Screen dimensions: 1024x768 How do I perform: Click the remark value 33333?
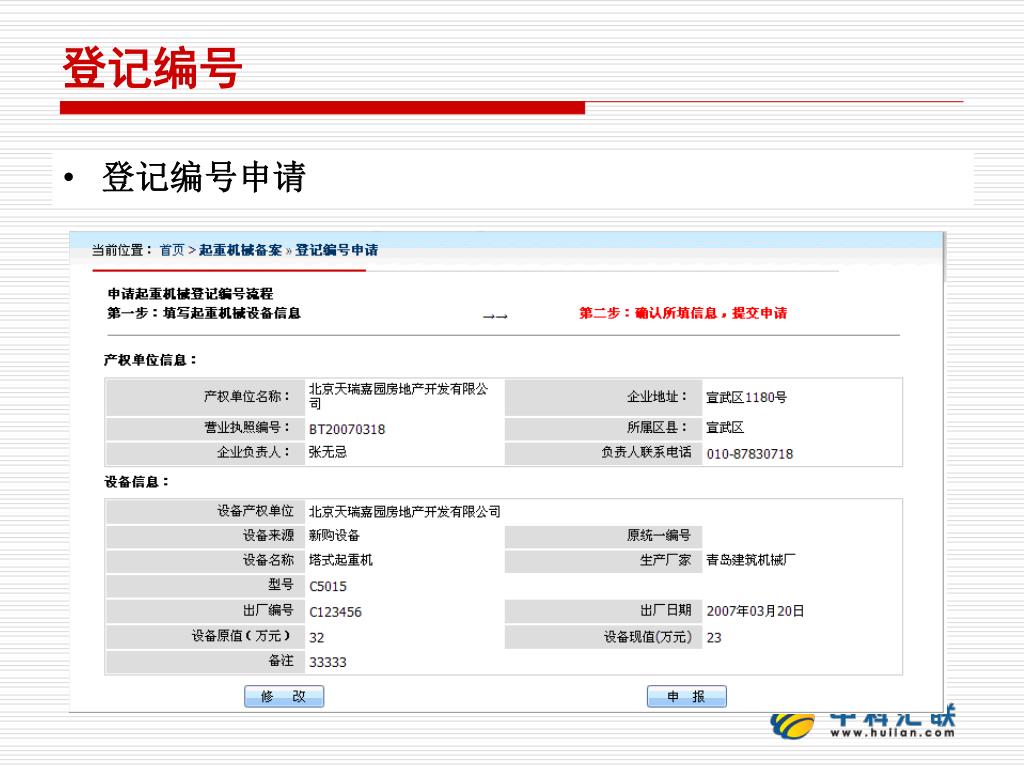[x=328, y=662]
